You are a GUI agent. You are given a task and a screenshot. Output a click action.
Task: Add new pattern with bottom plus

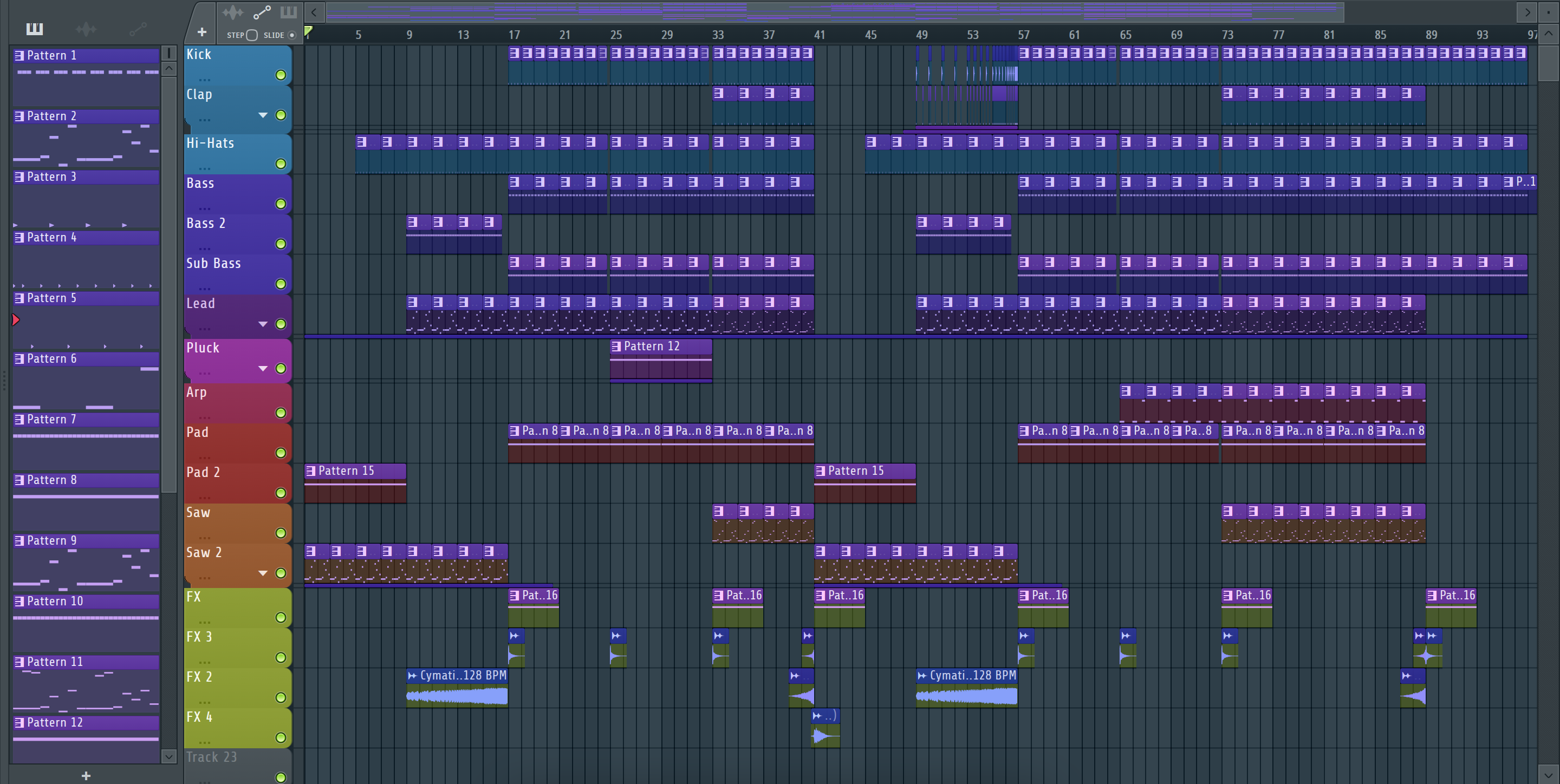point(86,775)
